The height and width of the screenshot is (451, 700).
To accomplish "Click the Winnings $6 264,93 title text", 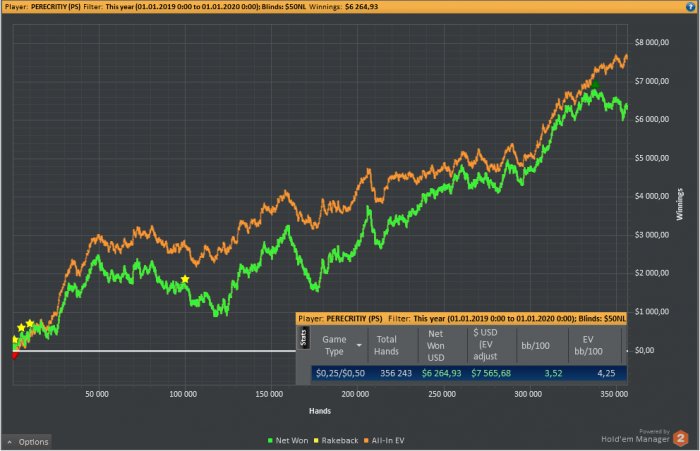I will [x=344, y=7].
